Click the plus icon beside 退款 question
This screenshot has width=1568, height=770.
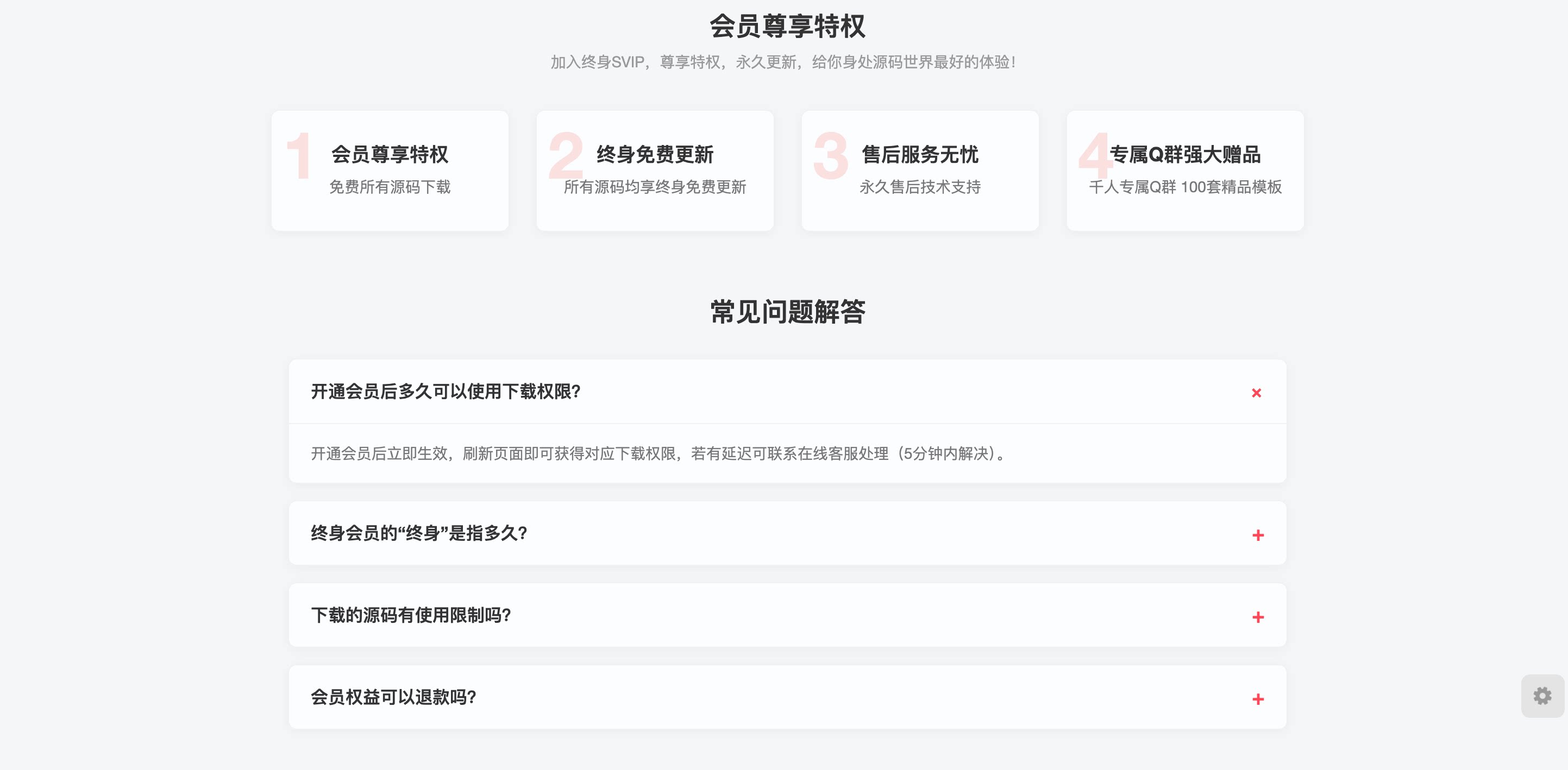[1257, 699]
